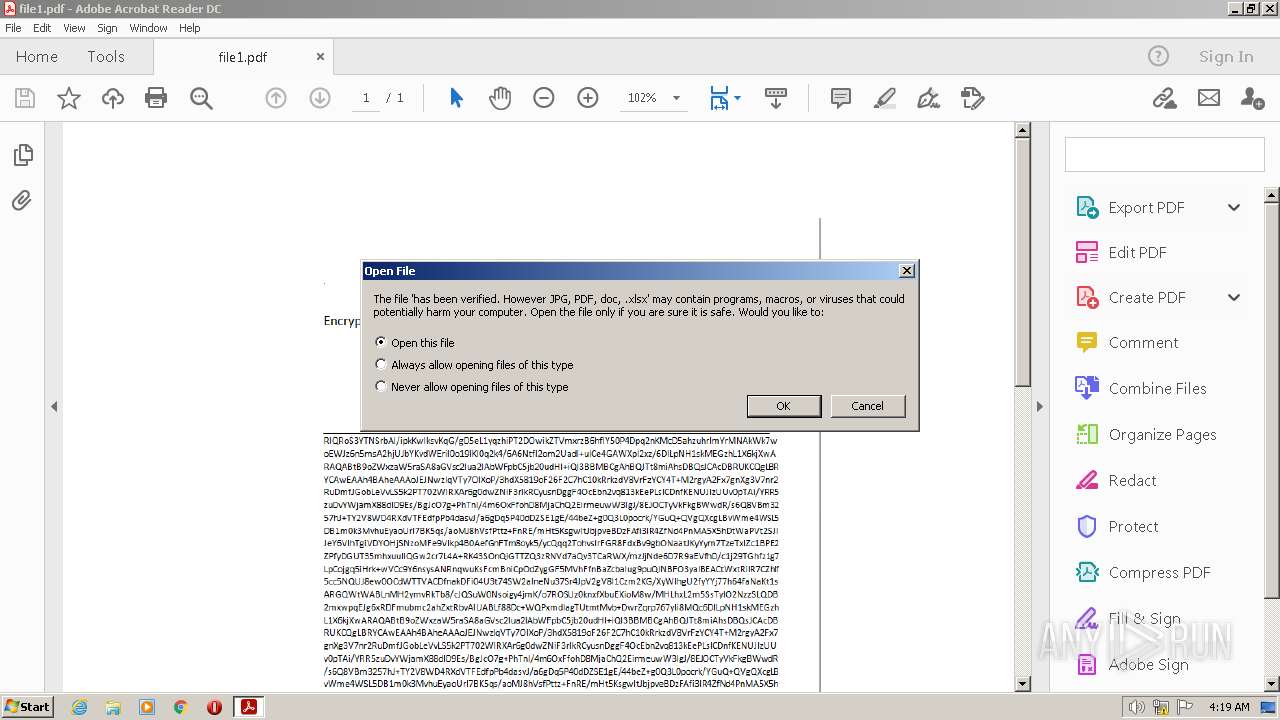Click the tools search box

coord(1164,155)
